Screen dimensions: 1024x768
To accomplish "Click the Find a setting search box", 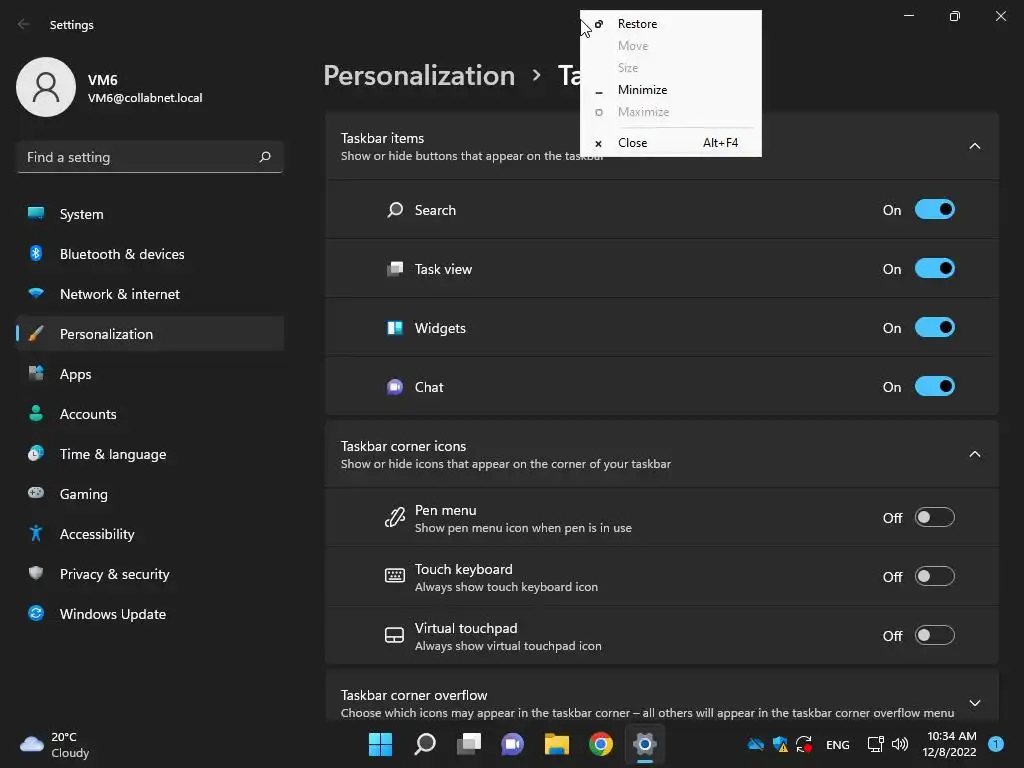I will tap(150, 157).
